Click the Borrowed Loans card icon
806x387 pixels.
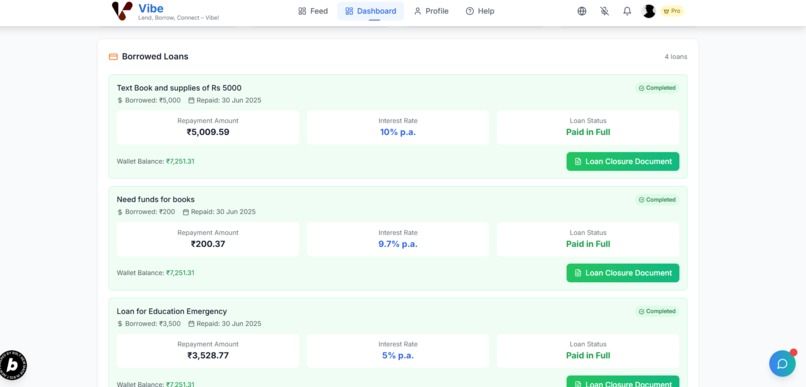tap(113, 57)
